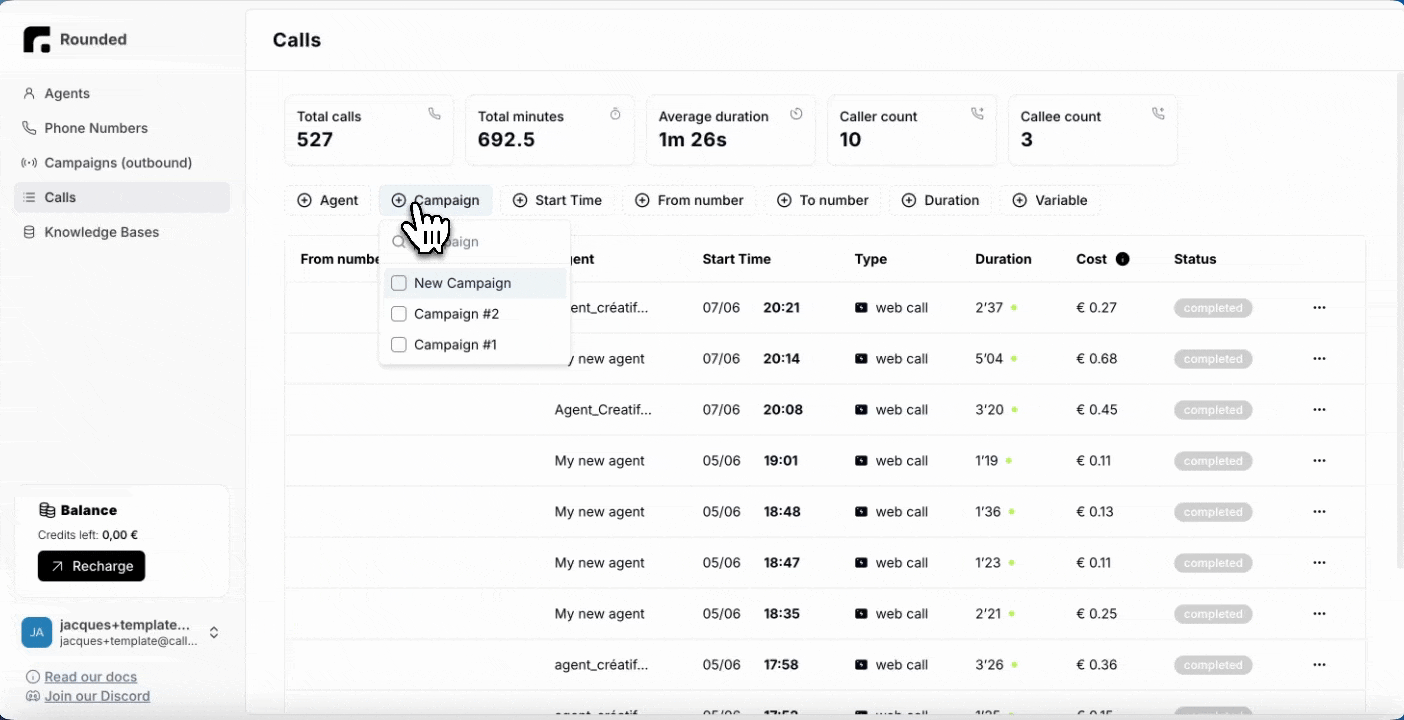Expand the Start Time filter
The height and width of the screenshot is (720, 1404).
coord(557,200)
